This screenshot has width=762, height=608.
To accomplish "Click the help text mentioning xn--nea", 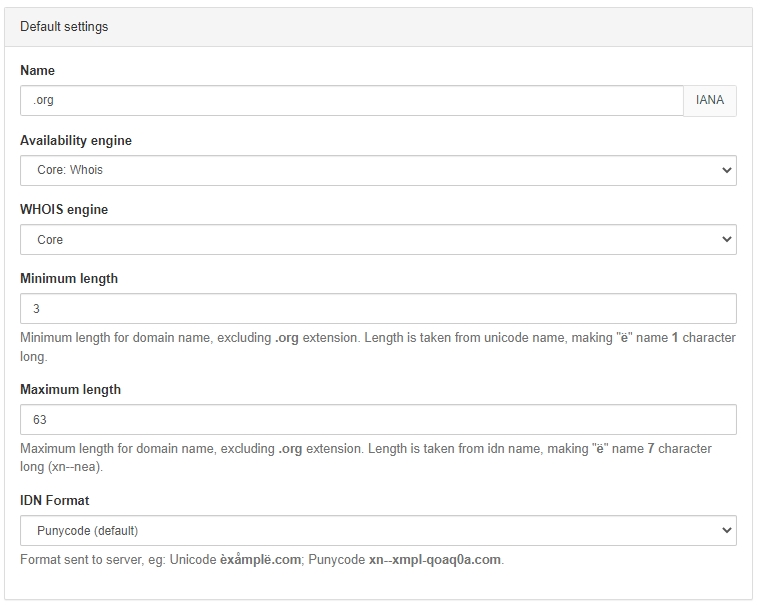I will pos(366,457).
